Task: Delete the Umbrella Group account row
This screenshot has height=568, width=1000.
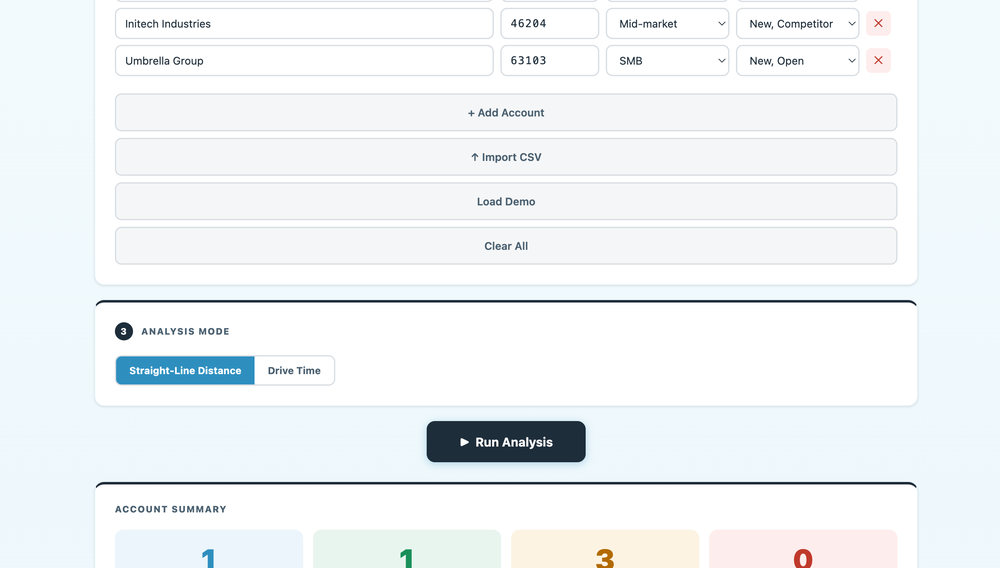Action: coord(878,61)
